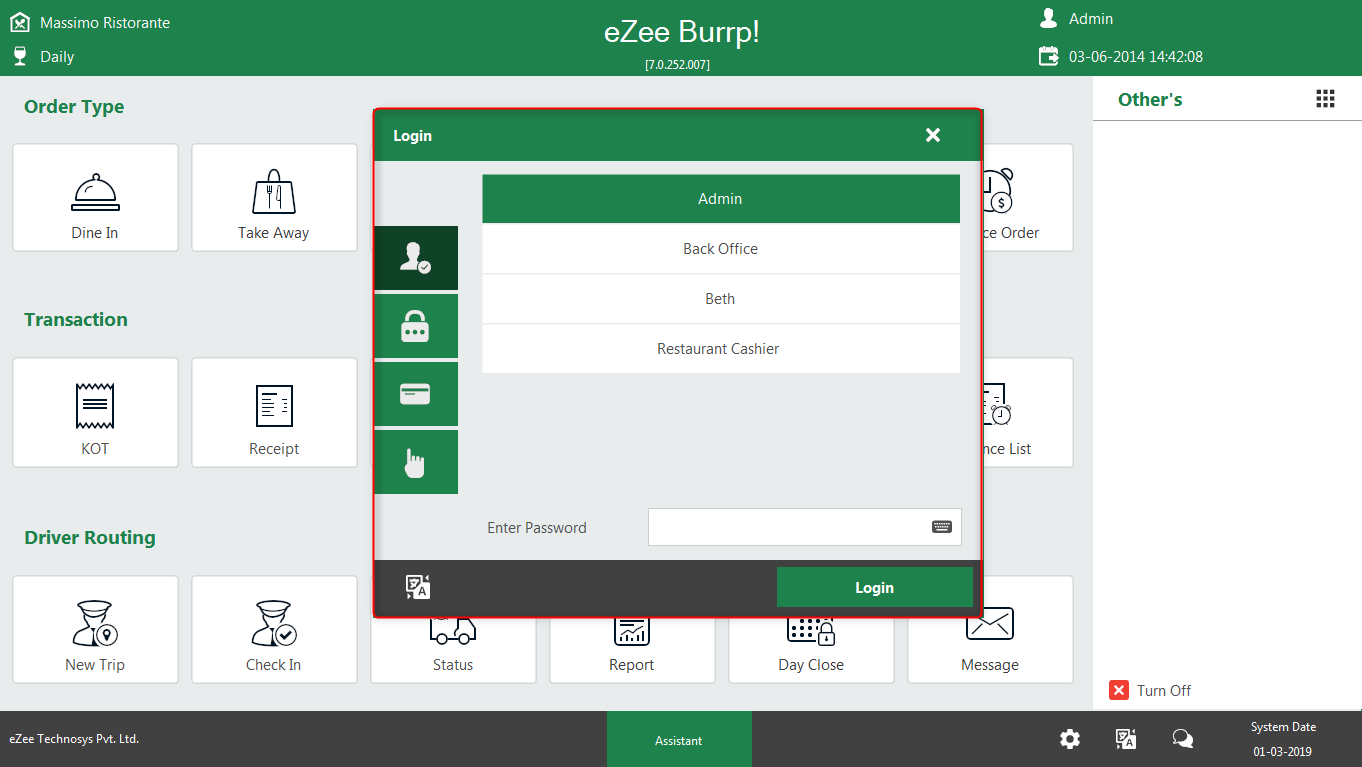1362x767 pixels.
Task: Click the Admin user icon in header
Action: click(x=1048, y=18)
